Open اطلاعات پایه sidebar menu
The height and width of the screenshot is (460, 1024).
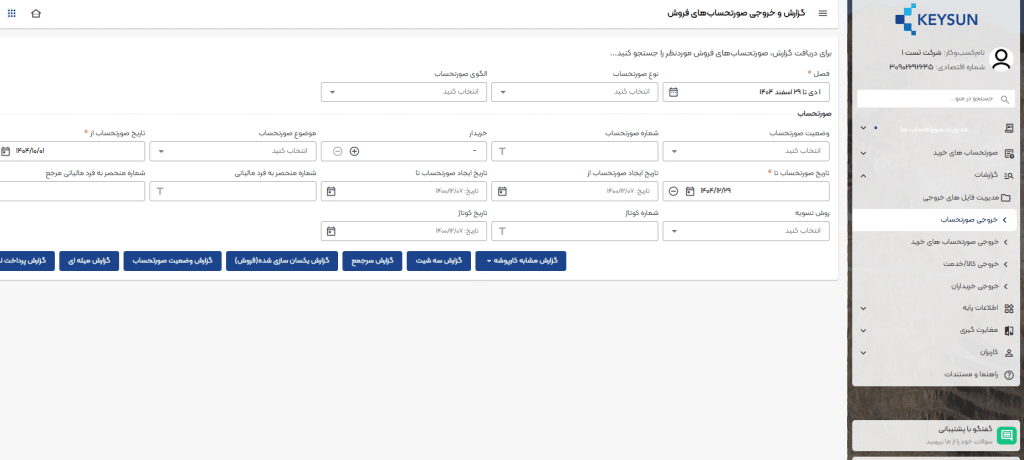pos(940,307)
